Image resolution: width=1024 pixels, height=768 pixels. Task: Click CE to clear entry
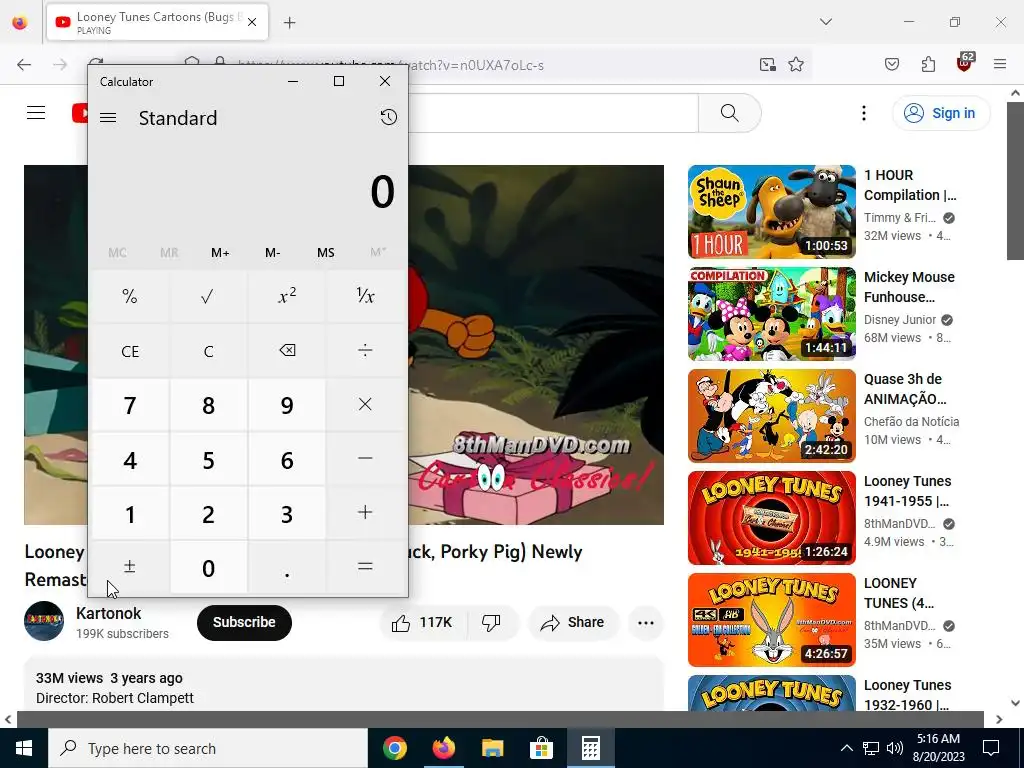[130, 351]
